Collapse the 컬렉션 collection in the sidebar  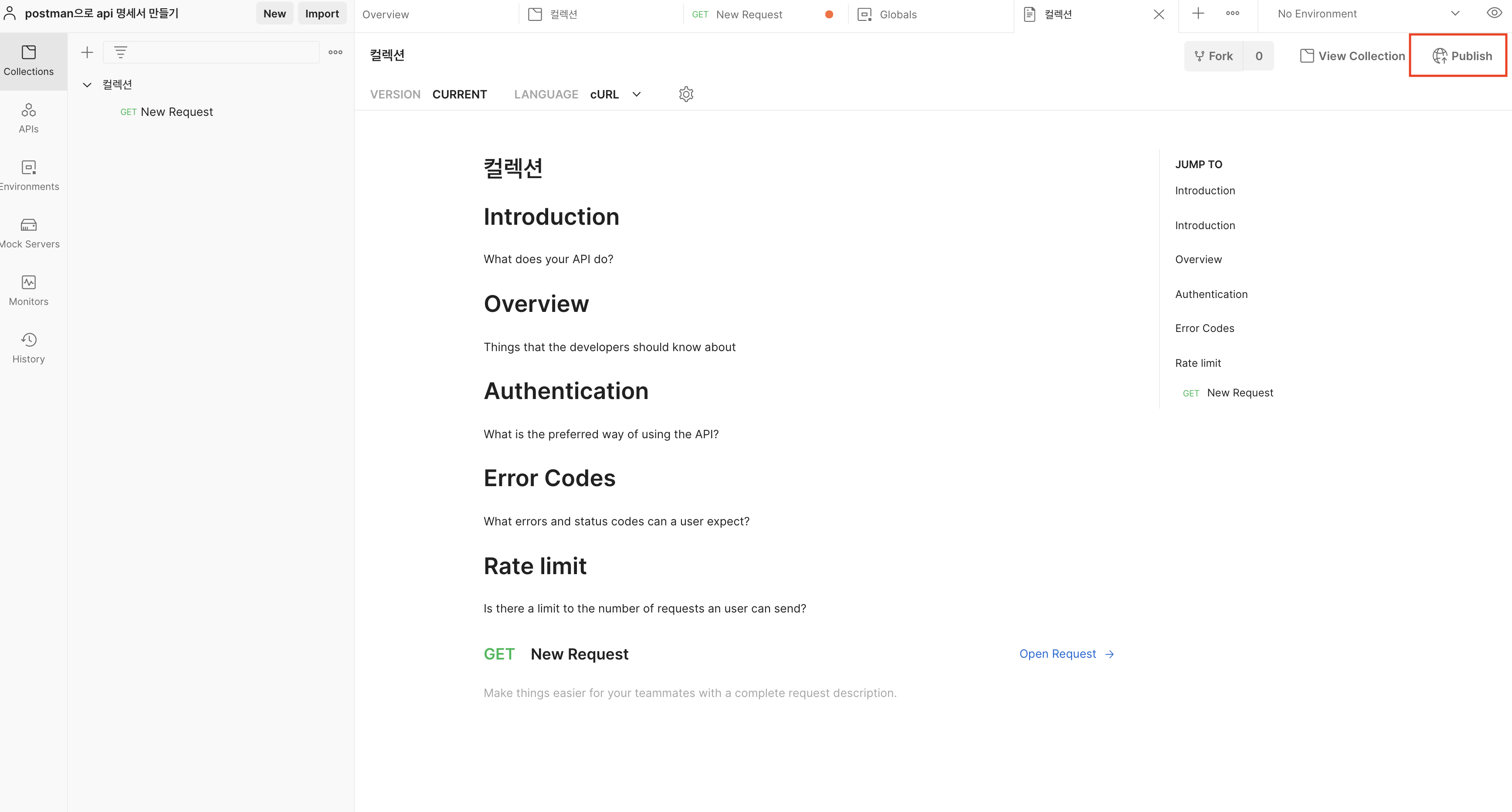87,84
